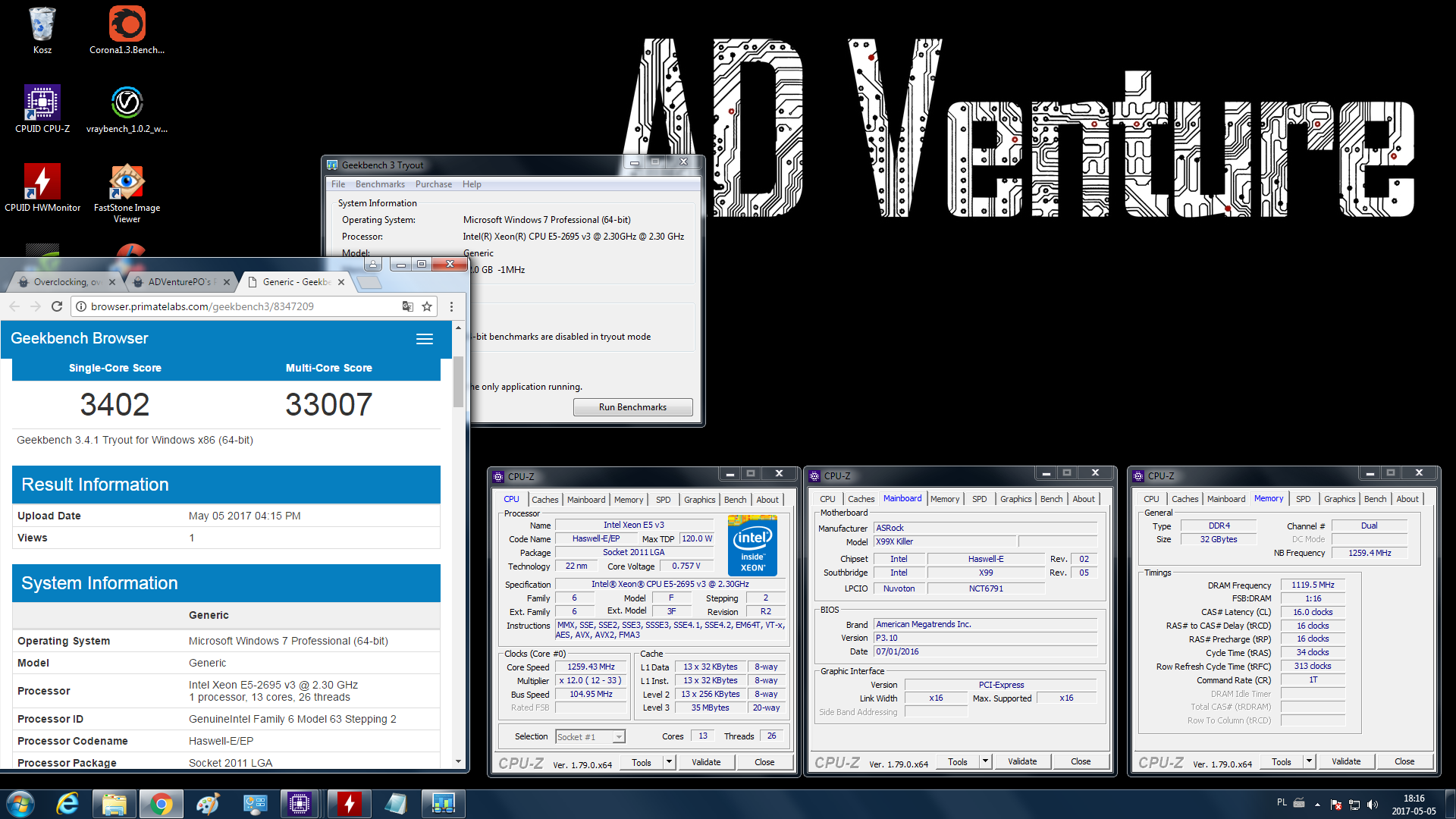Screen dimensions: 1456x819
Task: Select Mainboard tab in Memory CPU-Z window
Action: (1225, 499)
